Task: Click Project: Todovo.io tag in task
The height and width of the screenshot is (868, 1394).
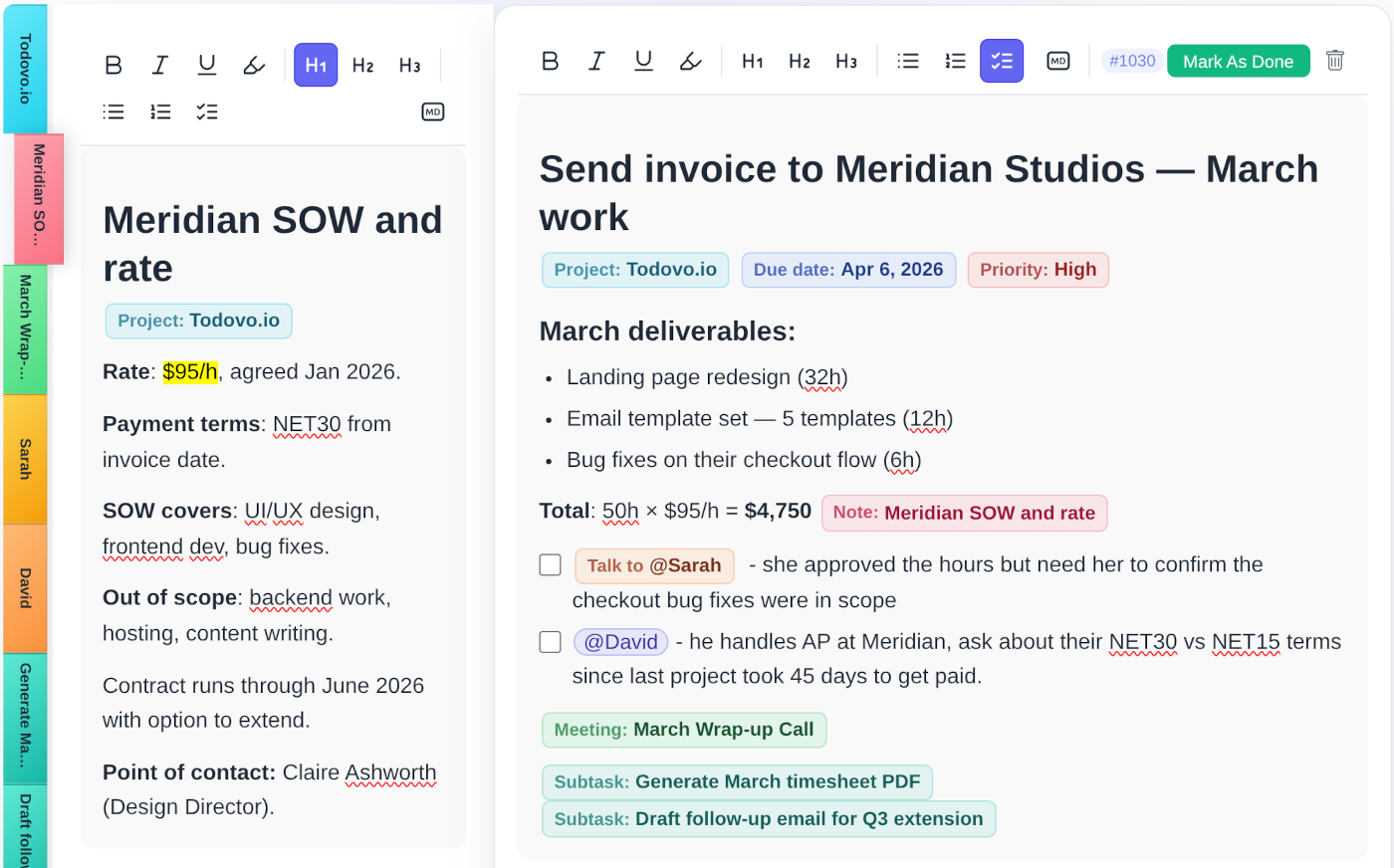Action: pyautogui.click(x=635, y=270)
